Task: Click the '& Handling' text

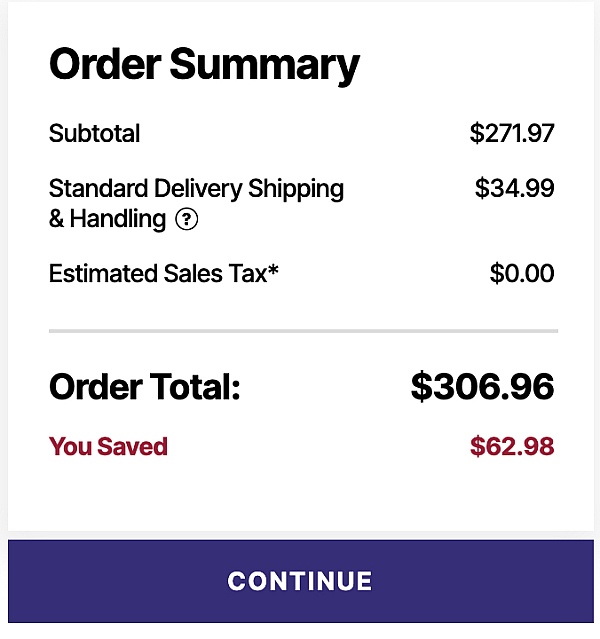Action: tap(107, 220)
